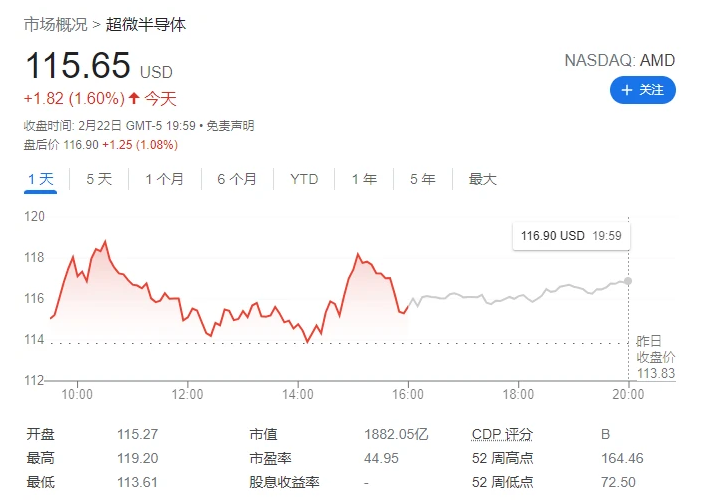Image resolution: width=709 pixels, height=503 pixels.
Task: Select the 1 天 time range tab
Action: pyautogui.click(x=40, y=179)
